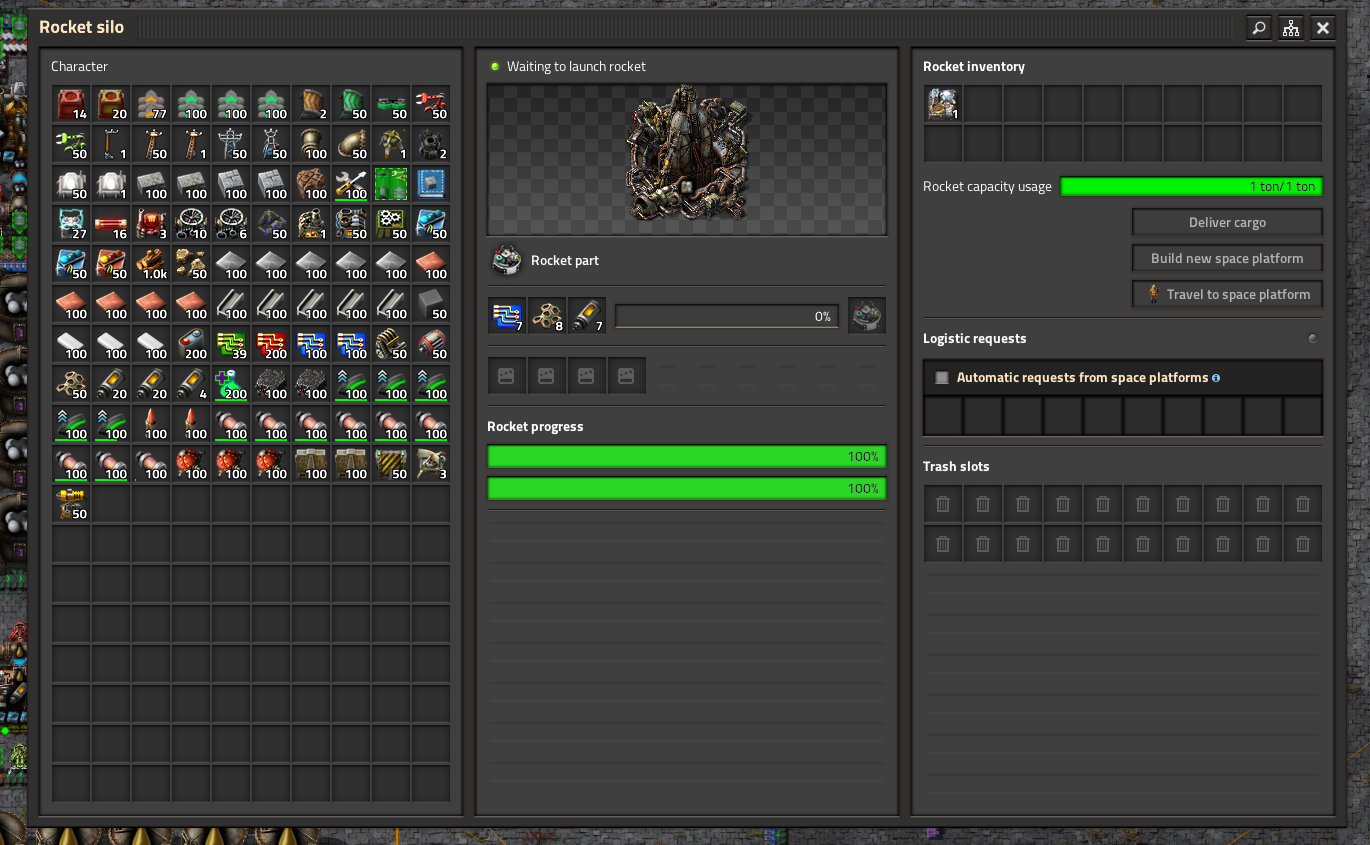Select green inserter stack of 50
This screenshot has width=1370, height=845.
[x=71, y=144]
